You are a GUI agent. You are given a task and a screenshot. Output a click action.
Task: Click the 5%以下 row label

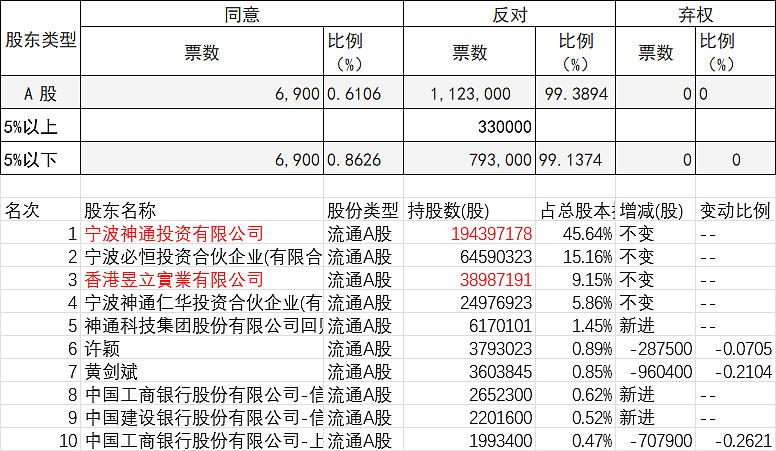click(41, 158)
